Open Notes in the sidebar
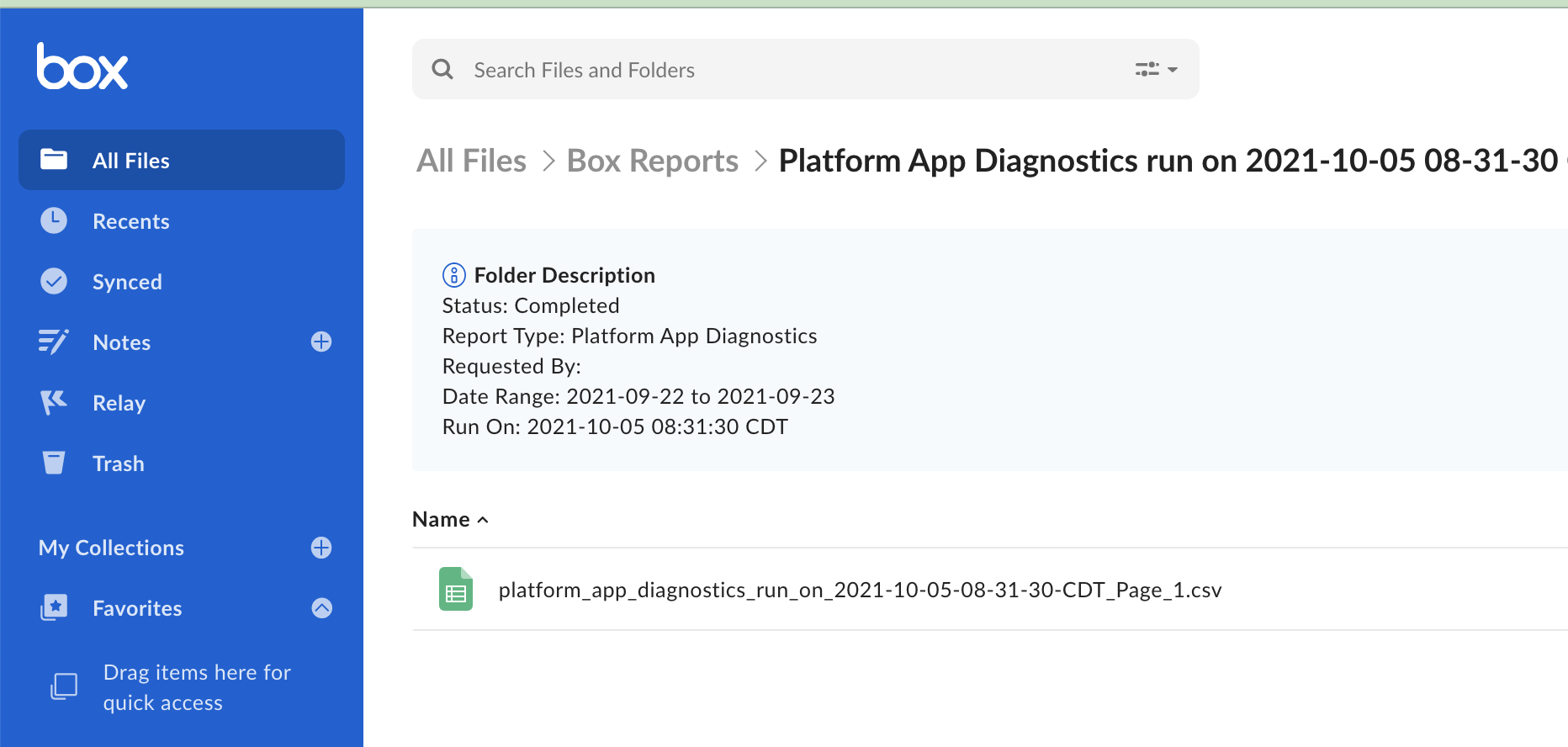Image resolution: width=1568 pixels, height=747 pixels. pos(122,342)
